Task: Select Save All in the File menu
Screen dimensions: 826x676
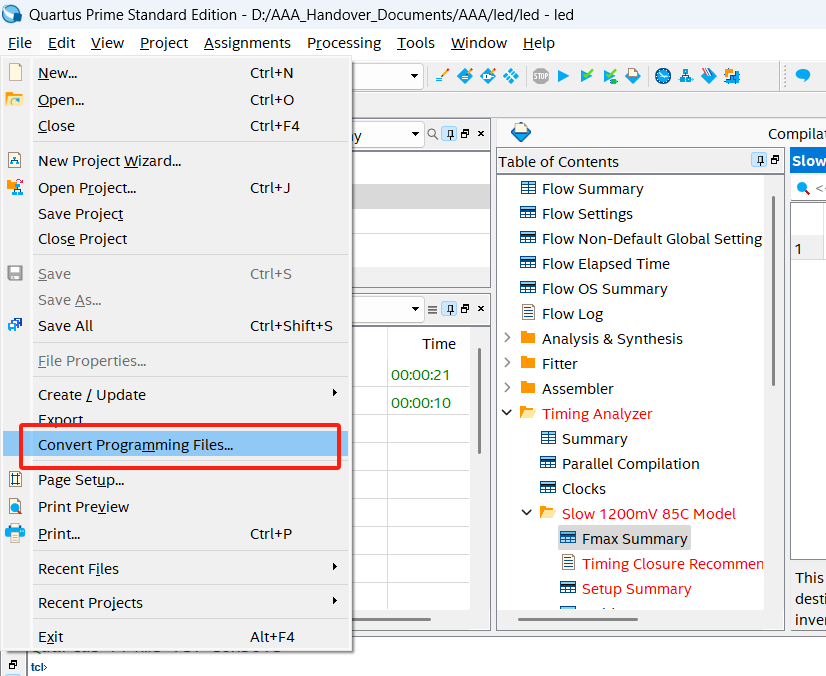Action: point(176,326)
